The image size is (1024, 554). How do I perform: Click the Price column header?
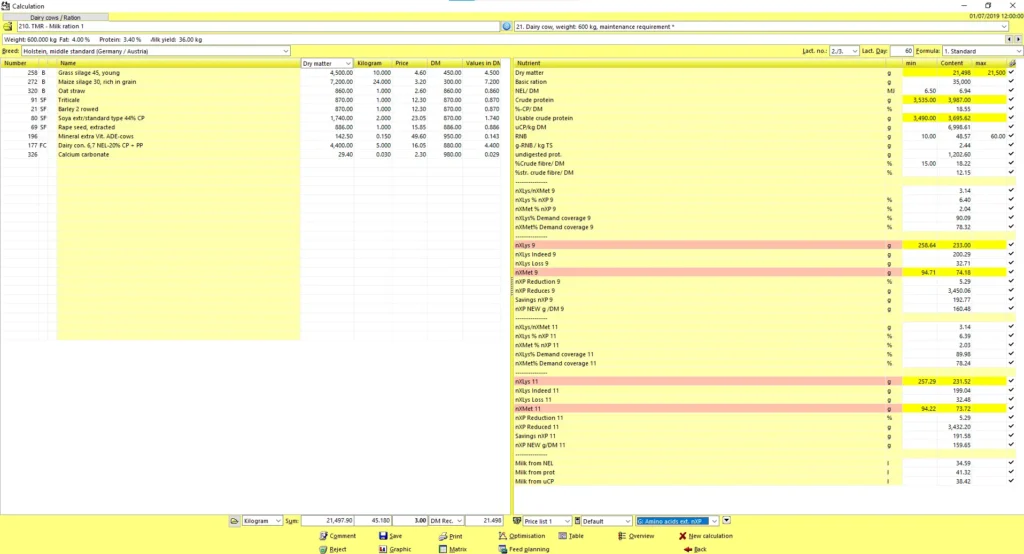(410, 63)
